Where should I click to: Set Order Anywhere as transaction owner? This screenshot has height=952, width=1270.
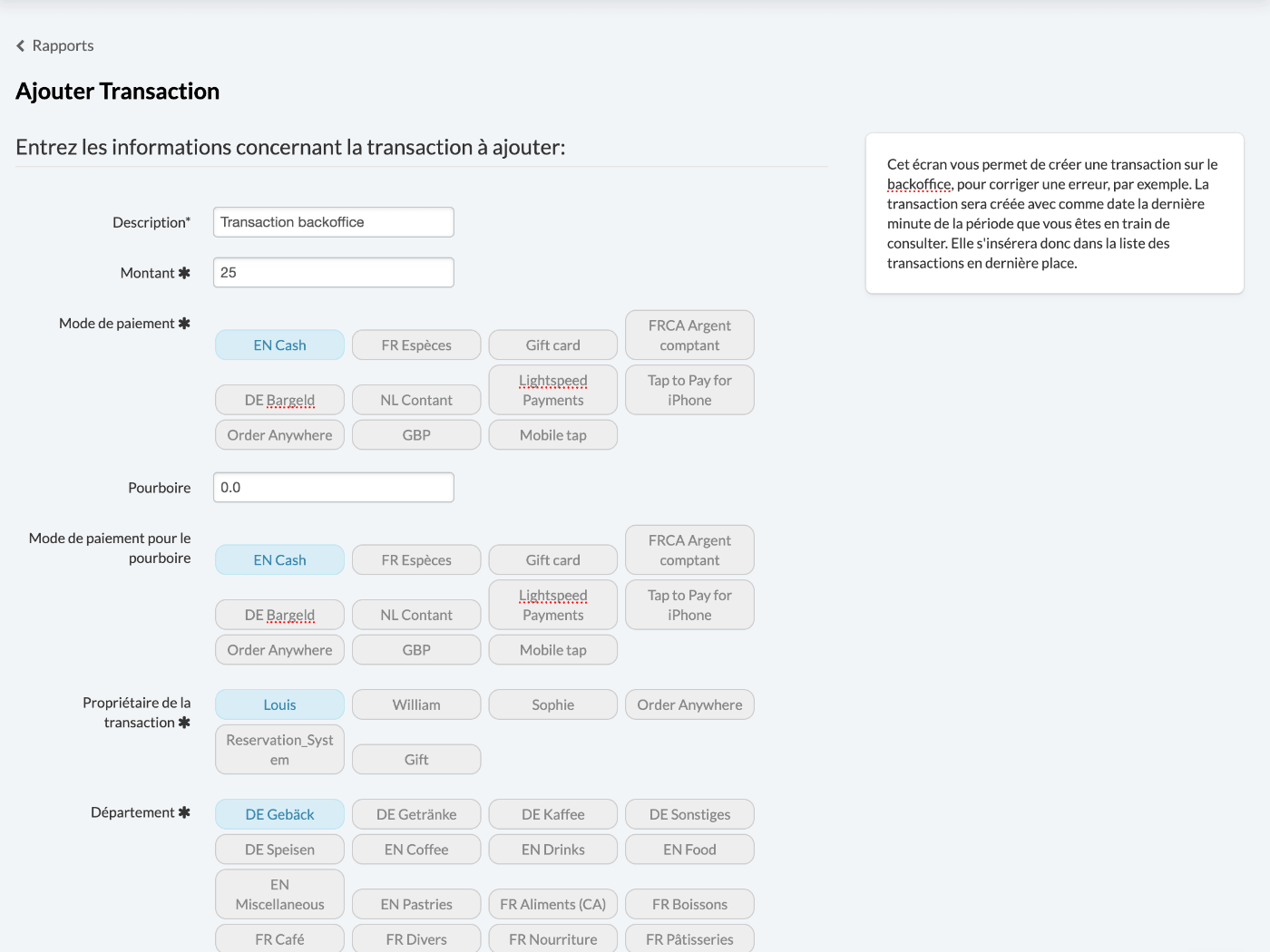click(689, 705)
